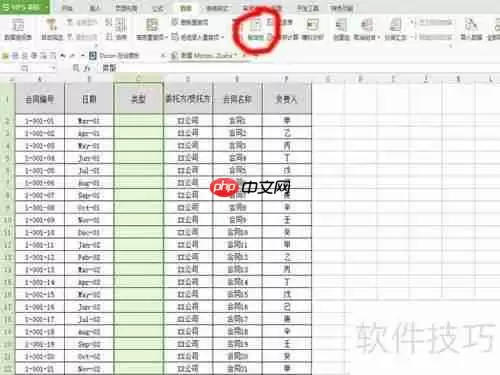The height and width of the screenshot is (375, 500).
Task: Select the 类型 header cell
Action: [x=138, y=99]
